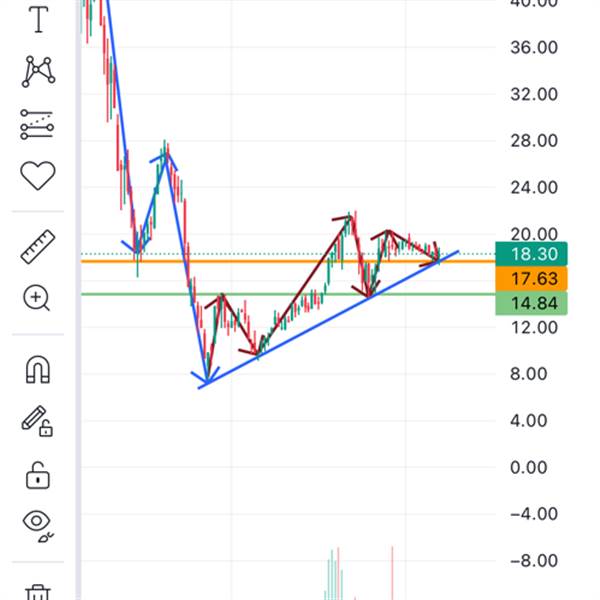Viewport: 600px width, 600px height.
Task: Click the 24.00 price axis label
Action: click(x=534, y=188)
